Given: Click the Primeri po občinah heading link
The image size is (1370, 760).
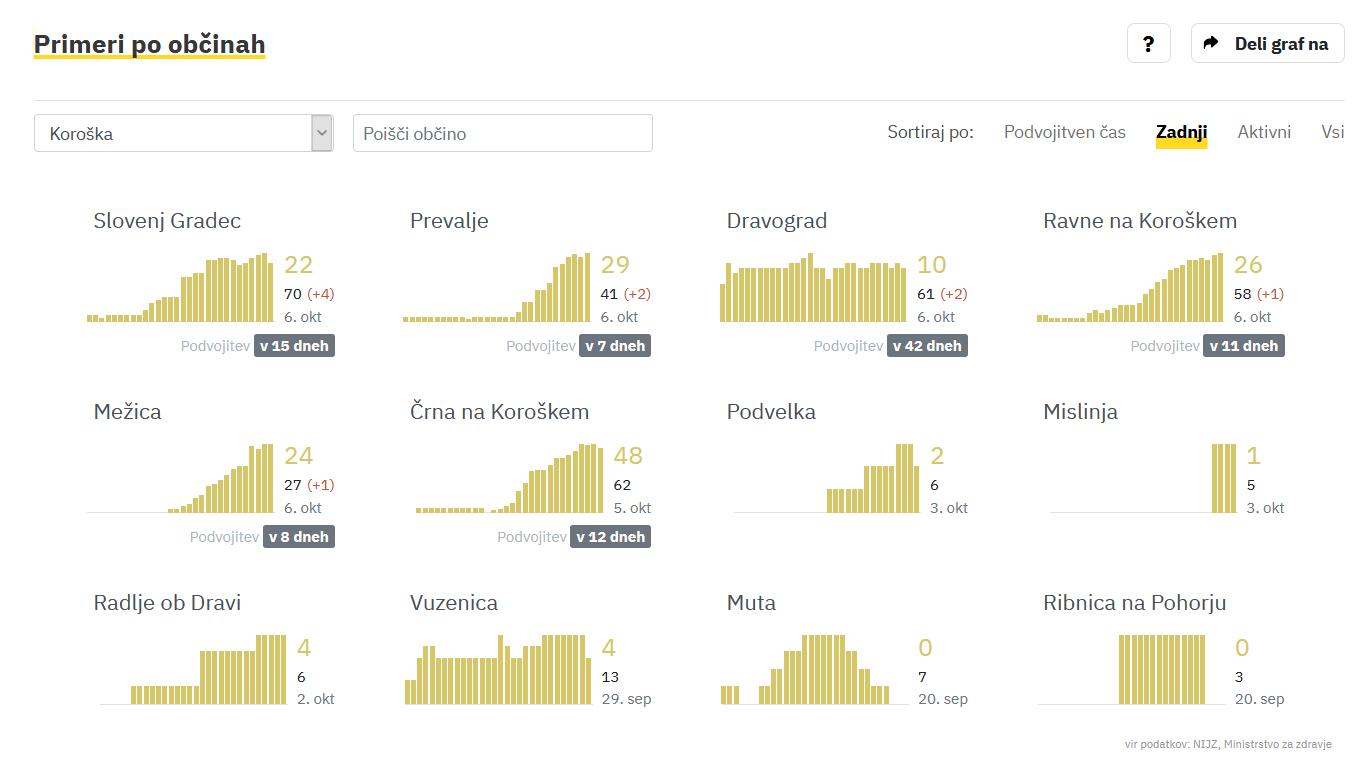Looking at the screenshot, I should (x=149, y=44).
